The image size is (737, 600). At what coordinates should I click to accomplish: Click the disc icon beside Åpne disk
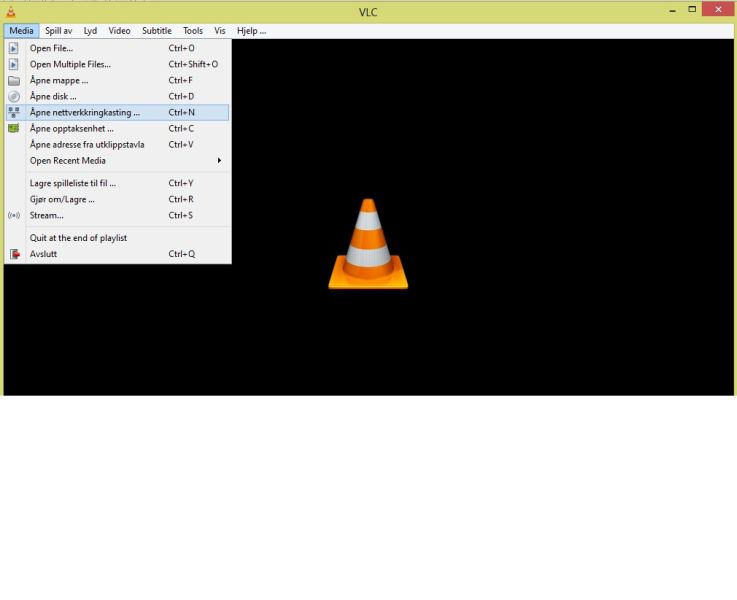(14, 96)
